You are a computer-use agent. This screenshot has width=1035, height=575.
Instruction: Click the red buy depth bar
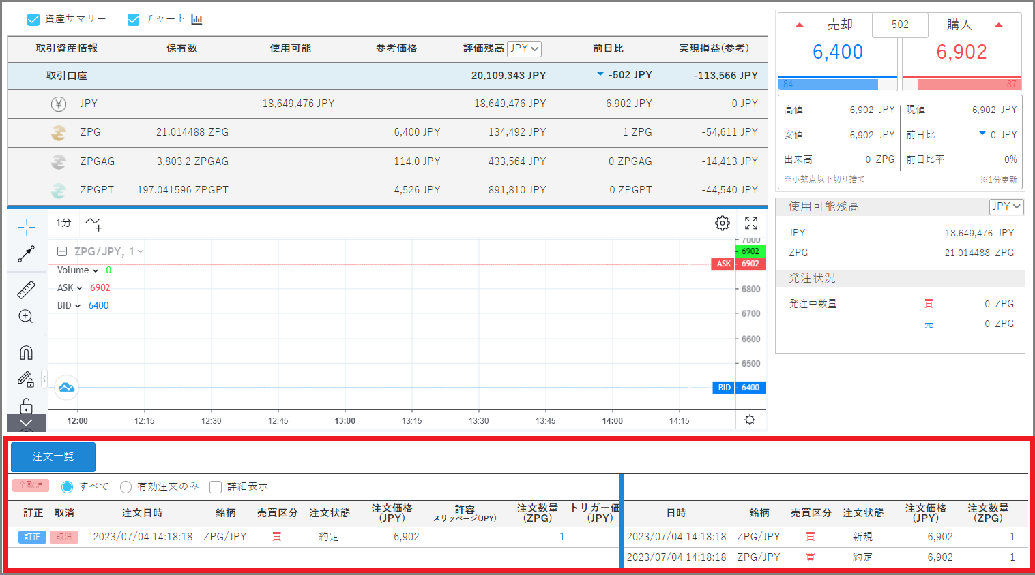pyautogui.click(x=970, y=85)
